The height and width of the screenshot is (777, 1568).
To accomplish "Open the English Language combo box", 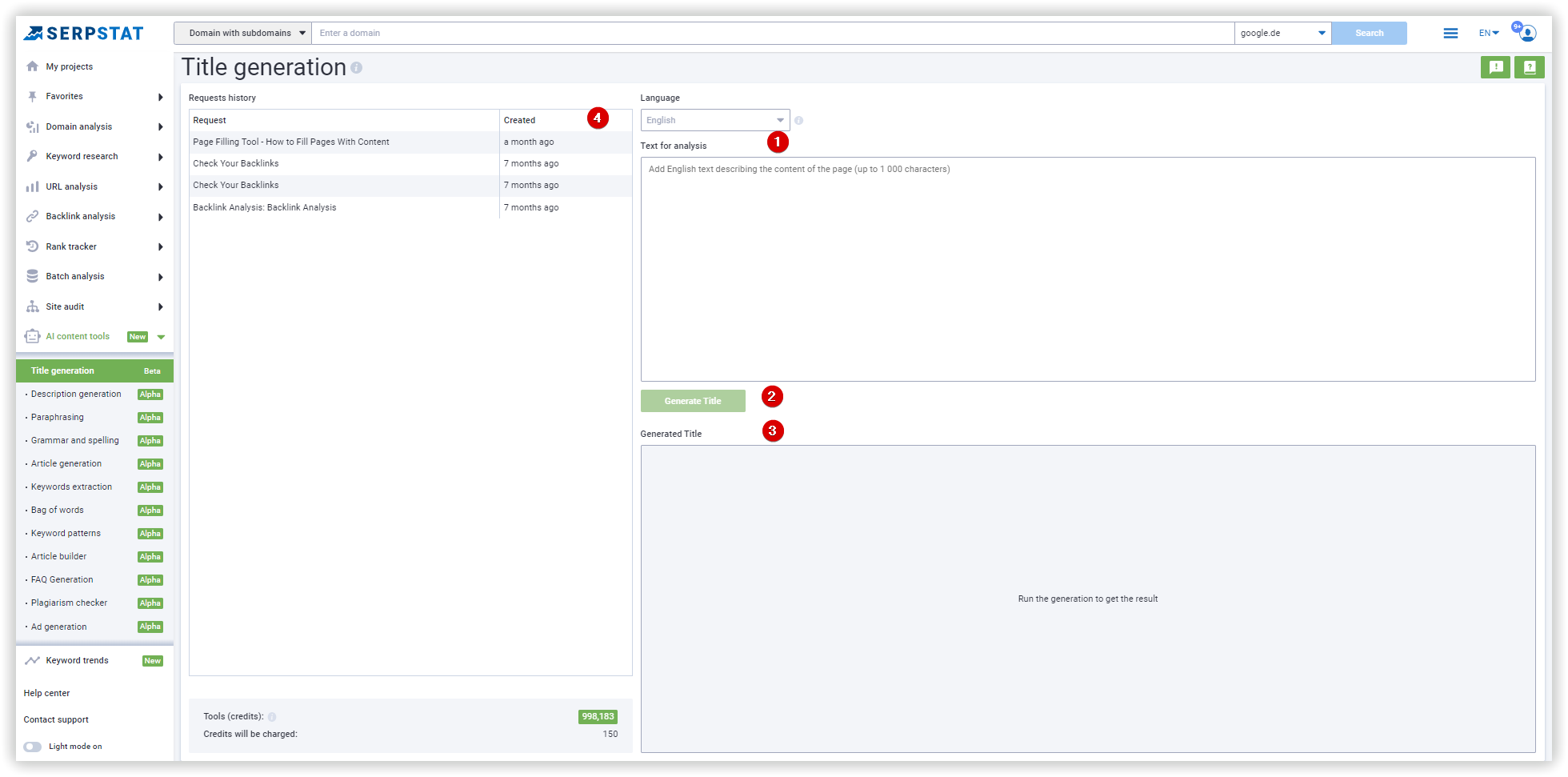I will [715, 120].
